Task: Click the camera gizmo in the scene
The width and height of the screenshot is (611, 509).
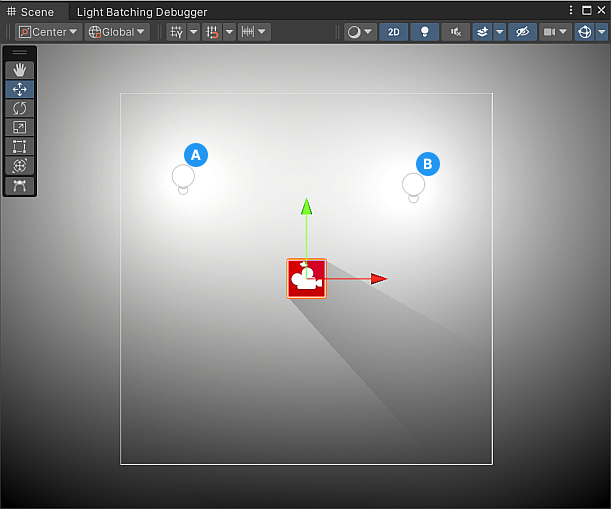Action: [x=306, y=278]
